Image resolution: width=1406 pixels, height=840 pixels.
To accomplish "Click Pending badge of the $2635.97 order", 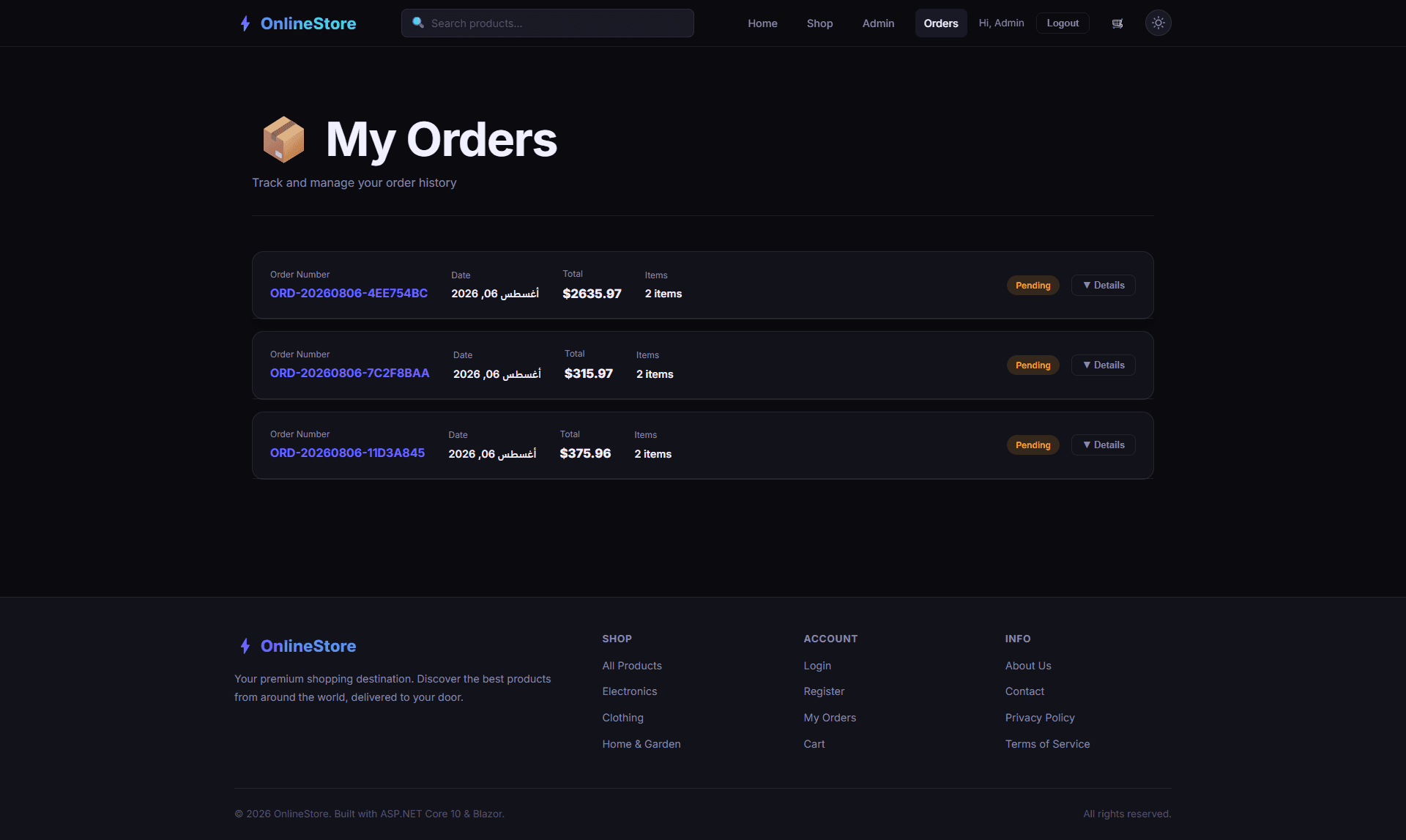I will (x=1033, y=285).
